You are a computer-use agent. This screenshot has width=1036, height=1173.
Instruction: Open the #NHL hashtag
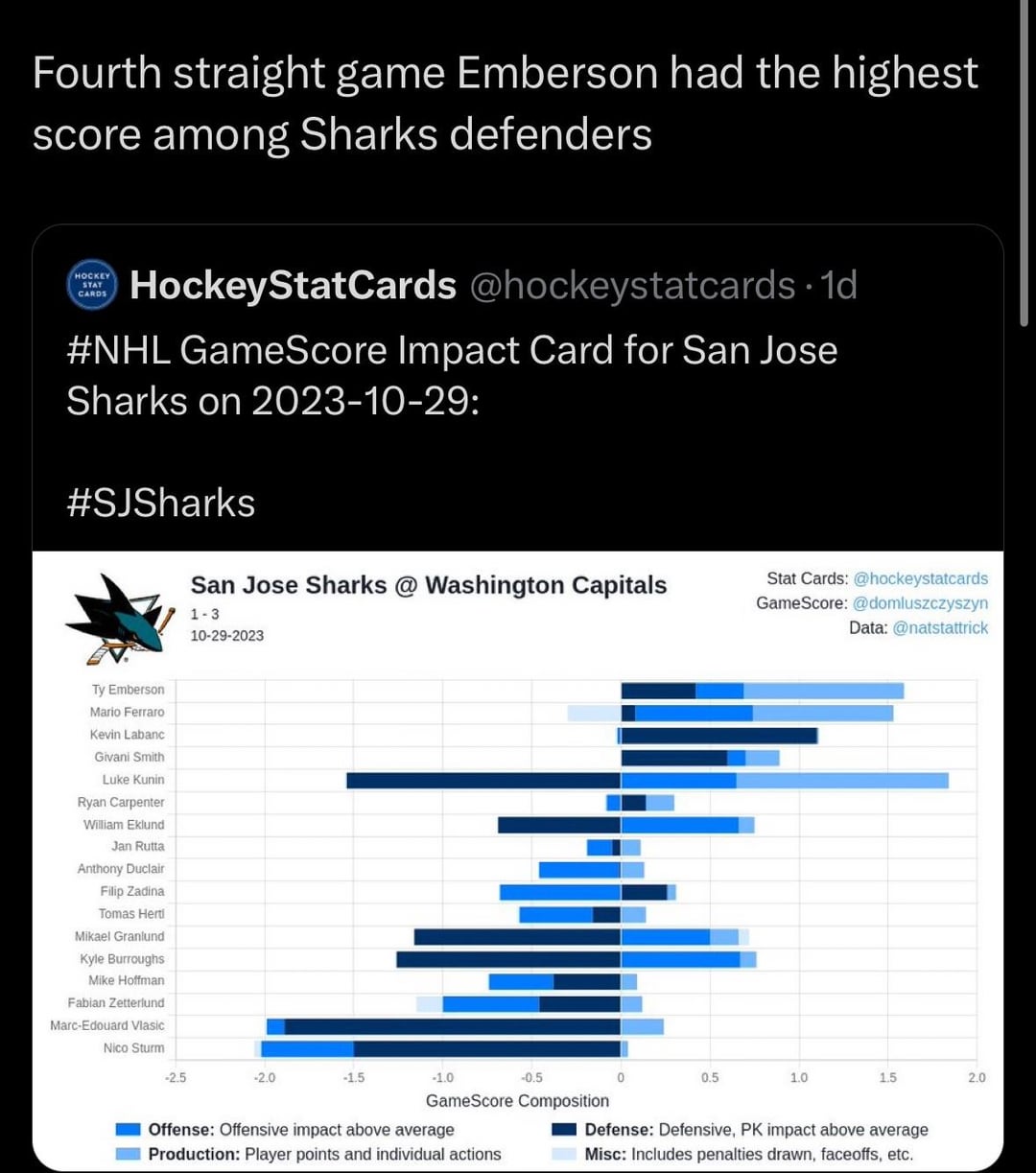118,351
